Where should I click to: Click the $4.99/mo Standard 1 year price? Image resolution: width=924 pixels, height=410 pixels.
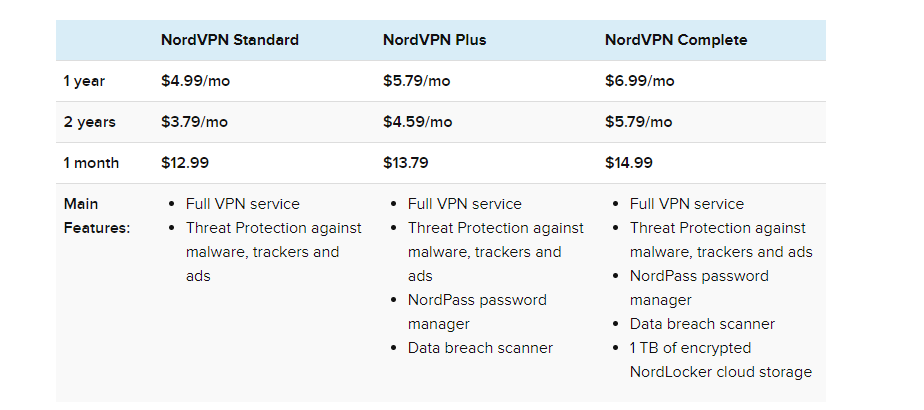195,81
